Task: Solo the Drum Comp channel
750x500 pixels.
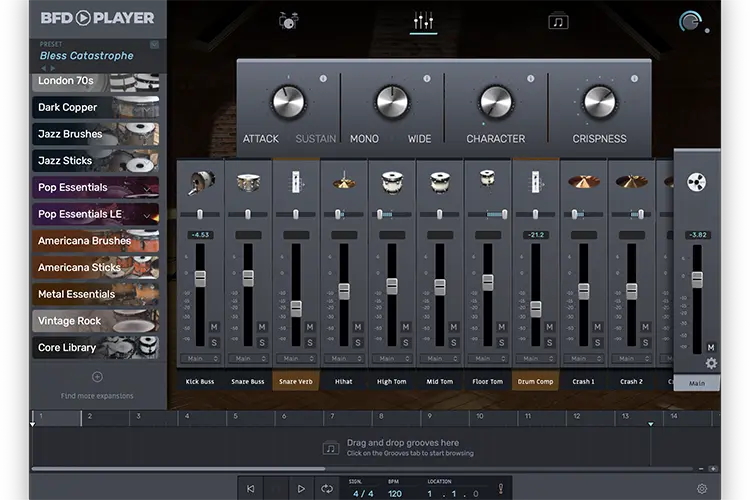Action: point(550,343)
